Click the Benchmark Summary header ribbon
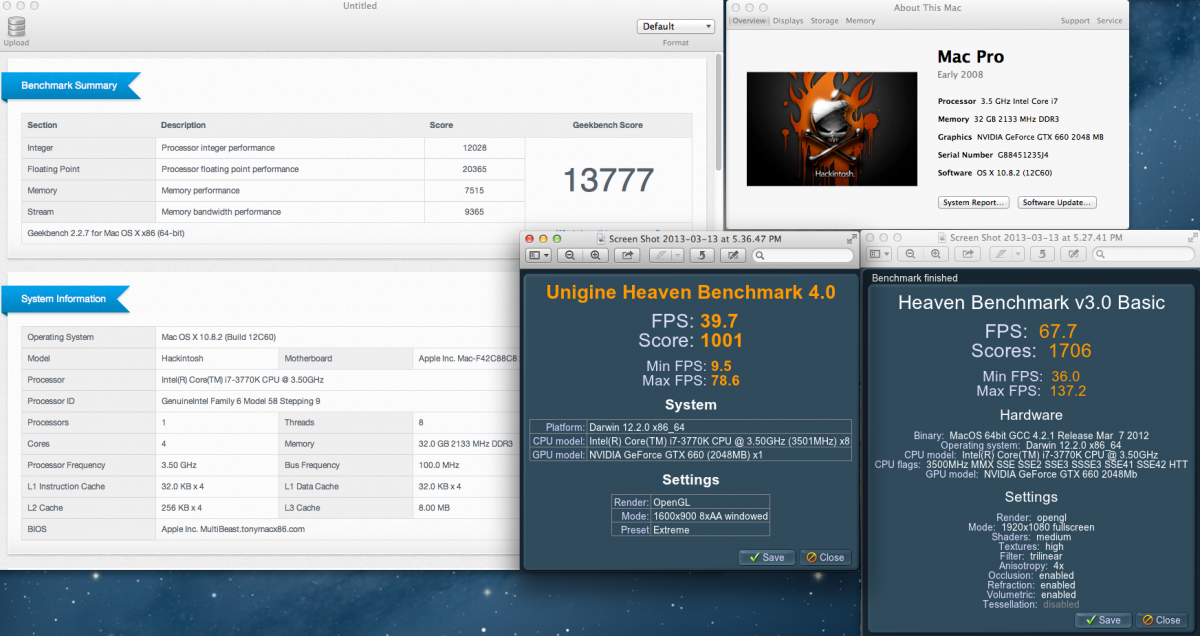 [69, 85]
